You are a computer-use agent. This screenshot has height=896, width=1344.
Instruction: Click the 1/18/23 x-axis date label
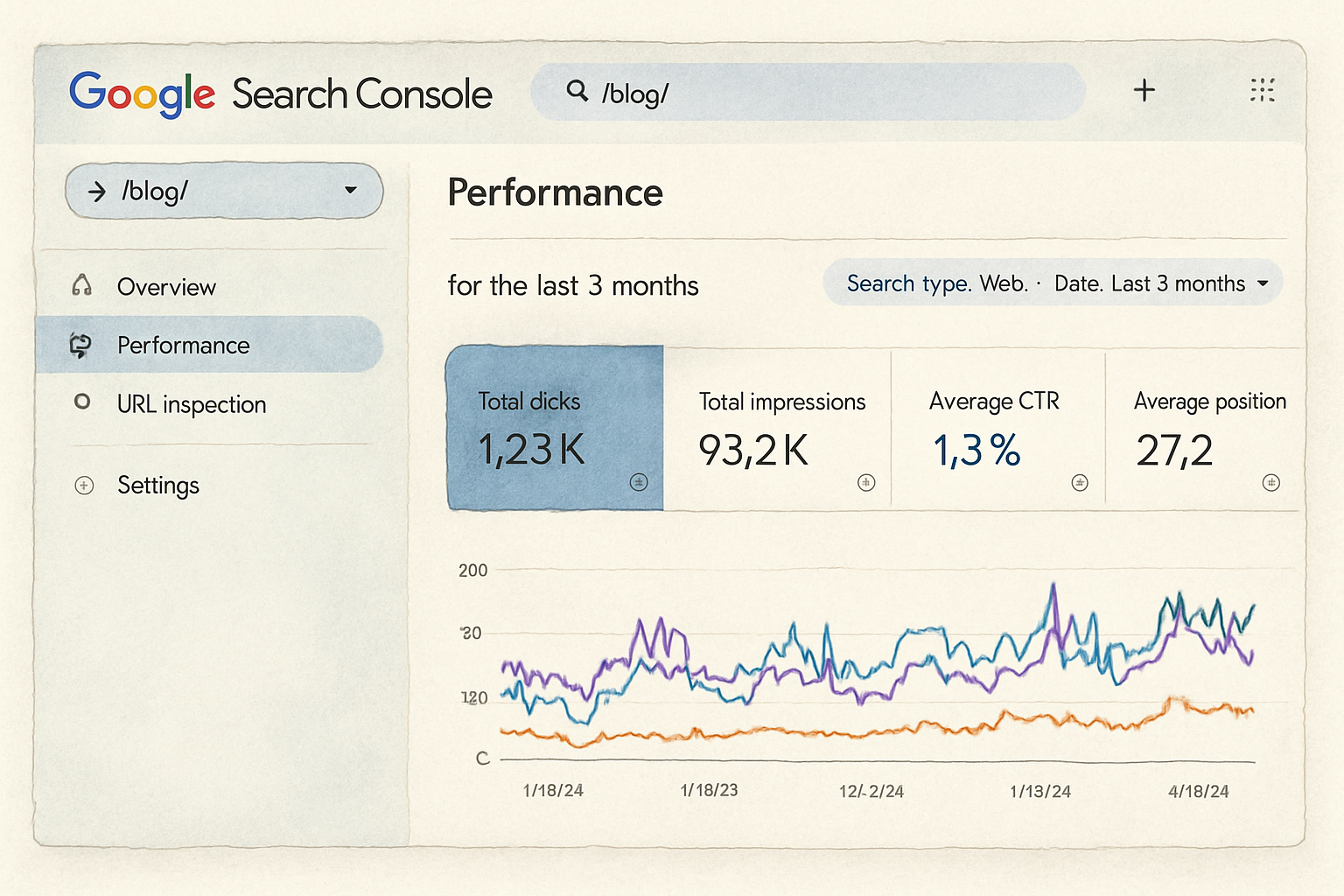[709, 790]
